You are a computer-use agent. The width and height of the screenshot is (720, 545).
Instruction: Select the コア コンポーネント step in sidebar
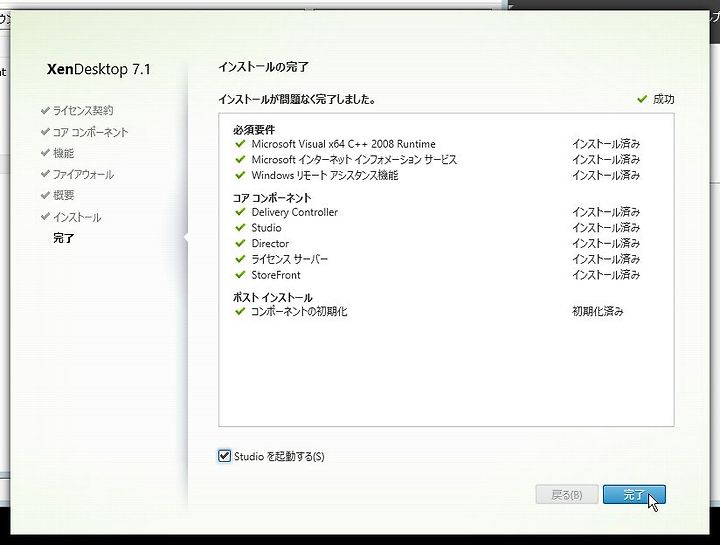click(90, 132)
